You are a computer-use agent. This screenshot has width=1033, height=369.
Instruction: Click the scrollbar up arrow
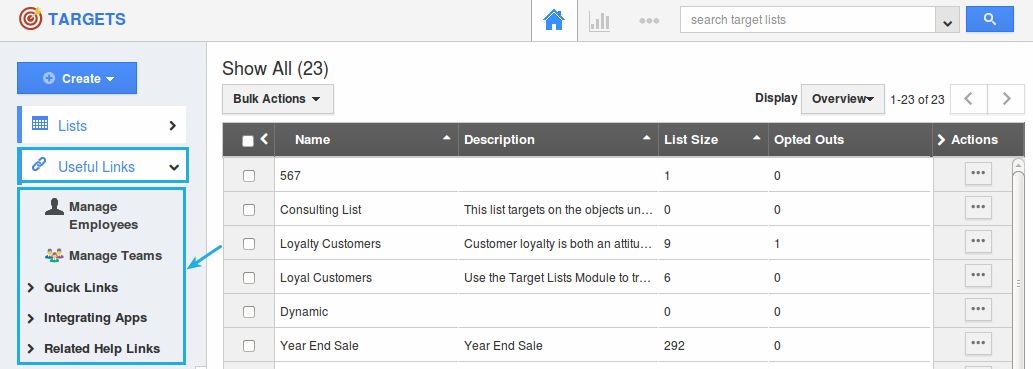click(1019, 165)
